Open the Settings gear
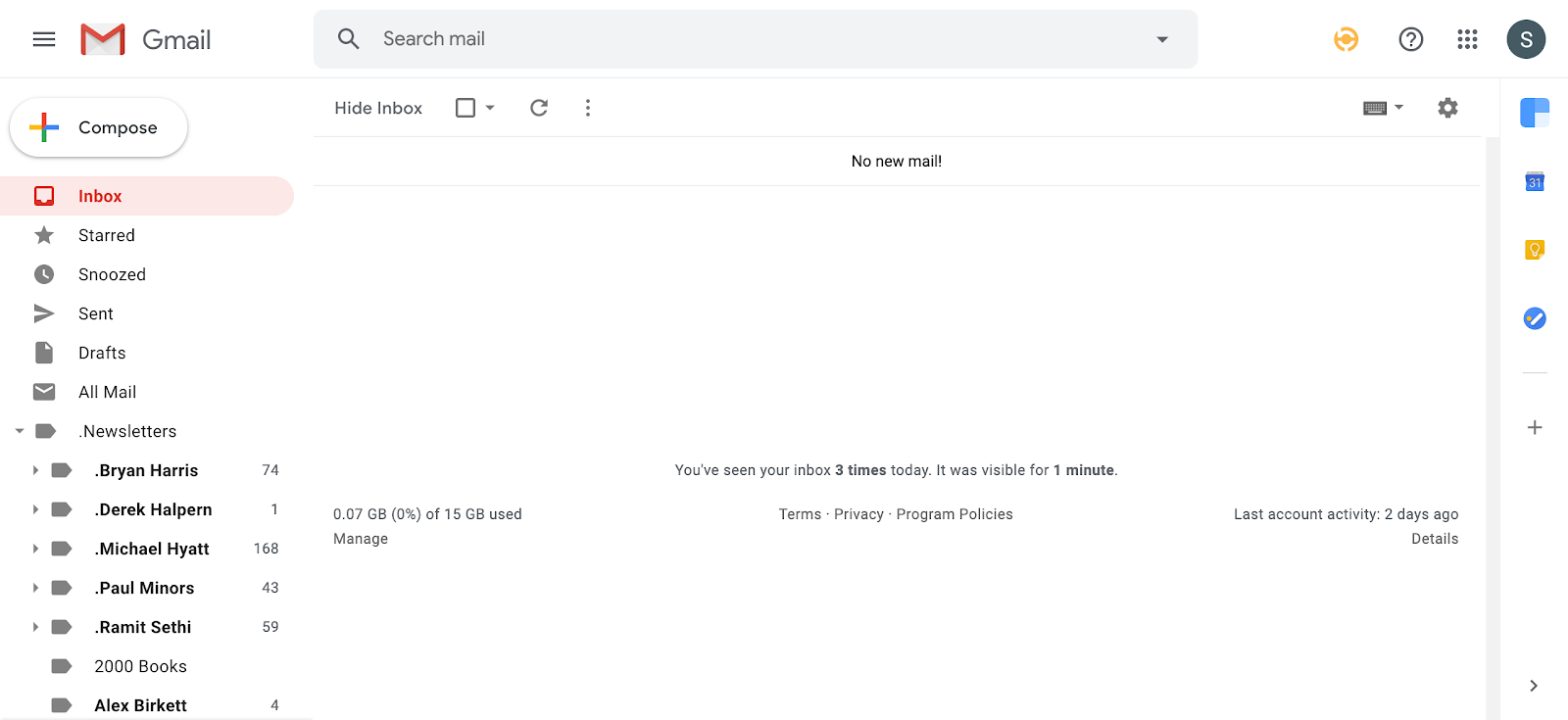The height and width of the screenshot is (720, 1568). coord(1447,108)
